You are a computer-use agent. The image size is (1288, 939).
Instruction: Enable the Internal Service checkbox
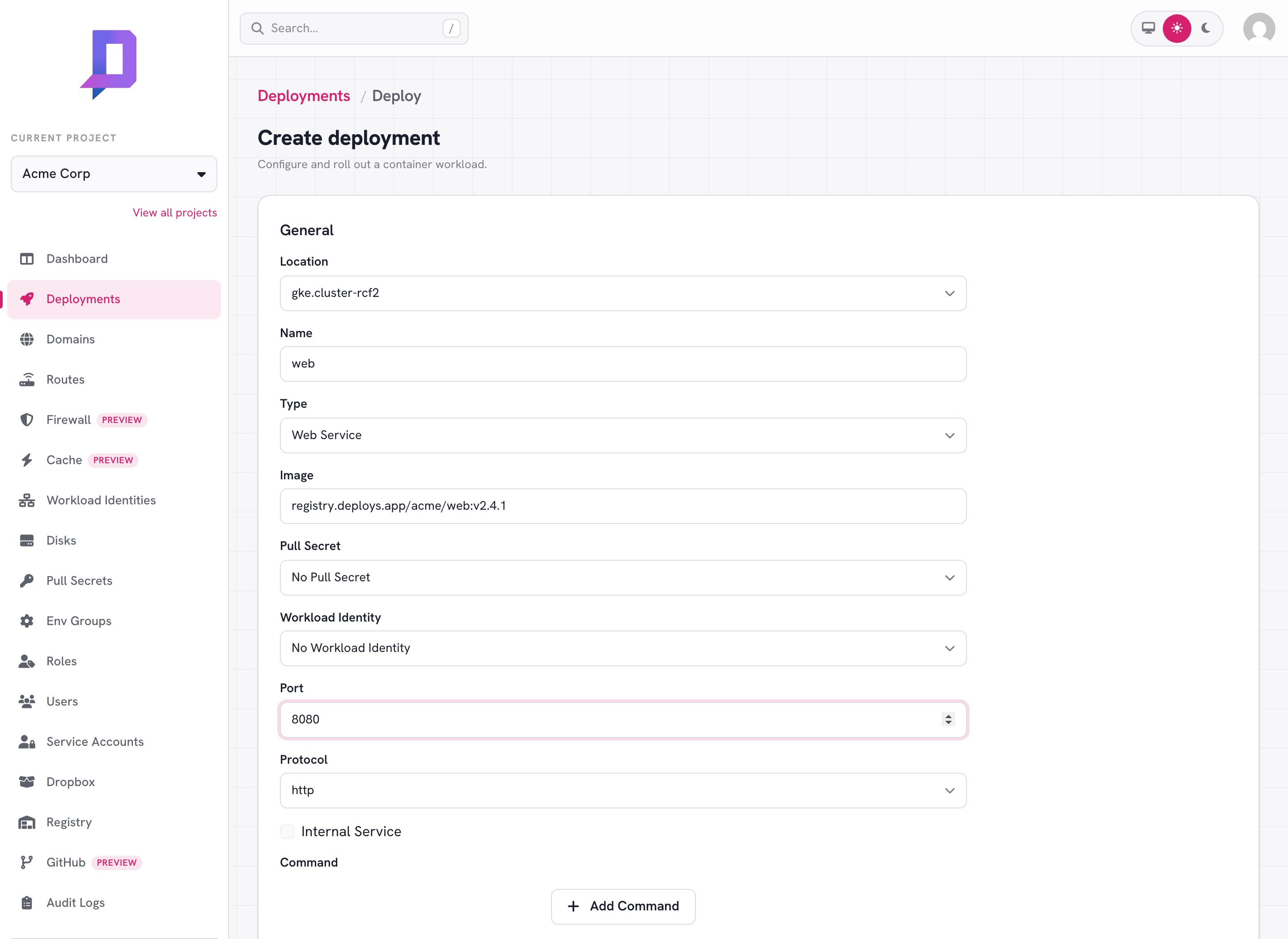point(287,832)
